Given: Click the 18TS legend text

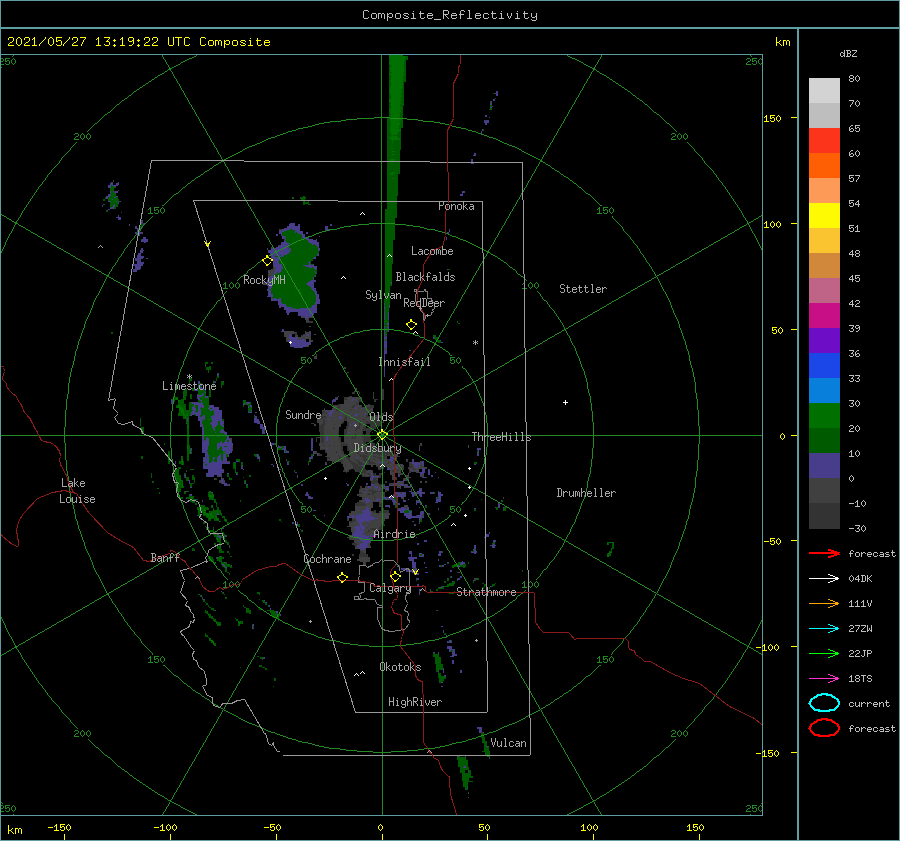Looking at the screenshot, I should (x=860, y=679).
